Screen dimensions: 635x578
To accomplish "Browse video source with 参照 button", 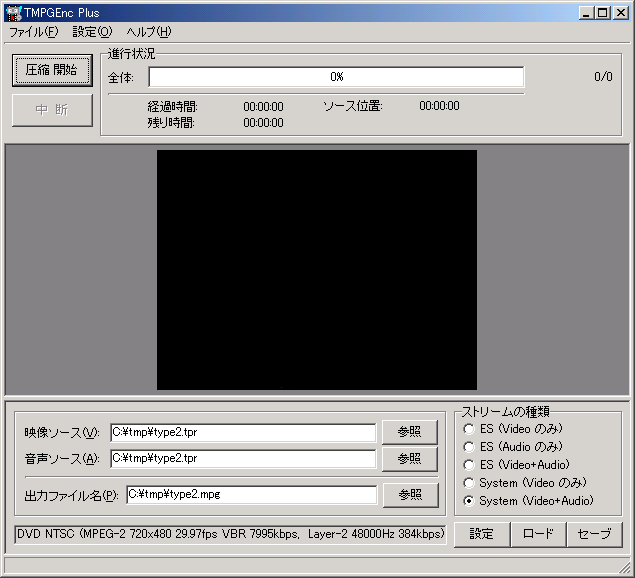I will coord(410,432).
